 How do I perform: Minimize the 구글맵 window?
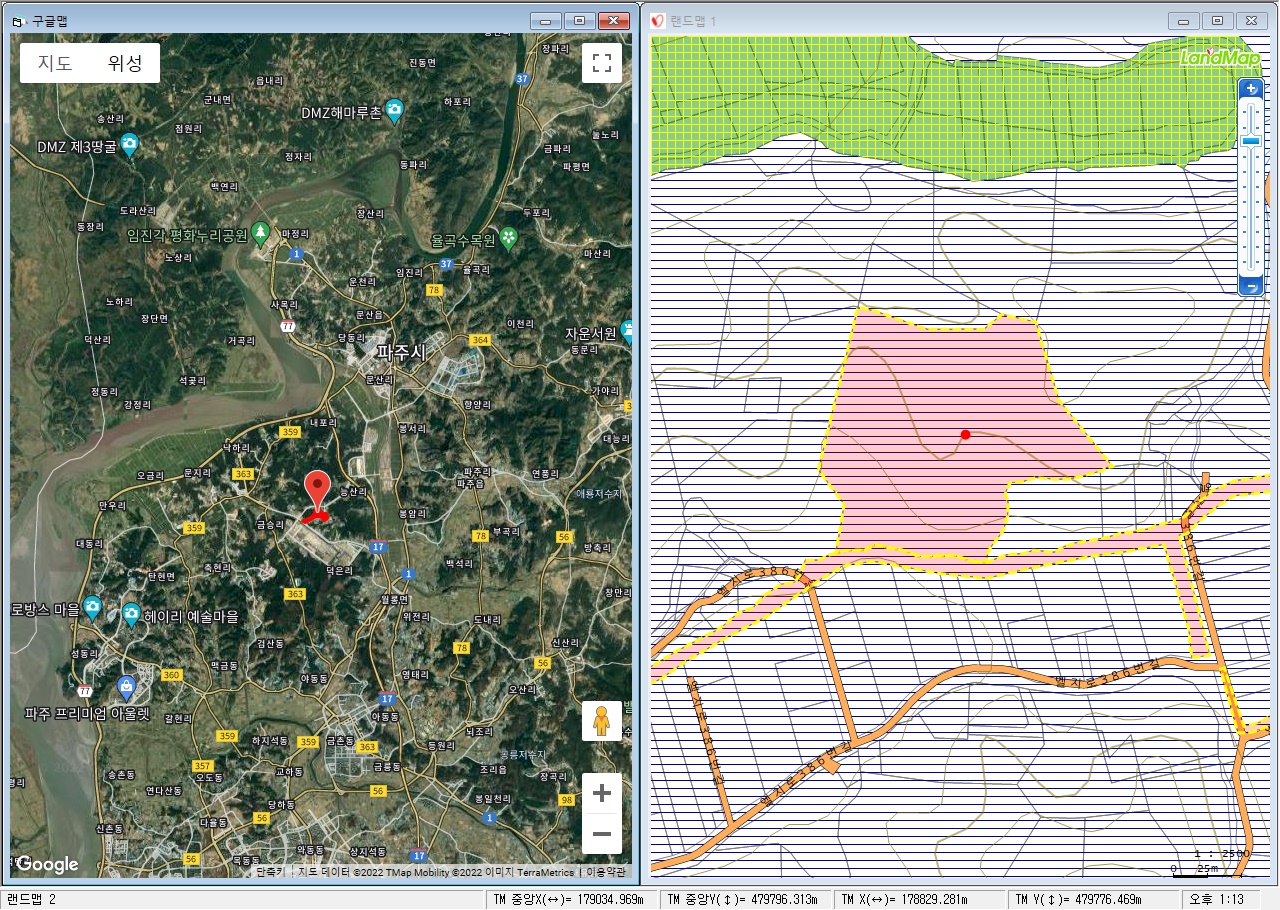(545, 20)
